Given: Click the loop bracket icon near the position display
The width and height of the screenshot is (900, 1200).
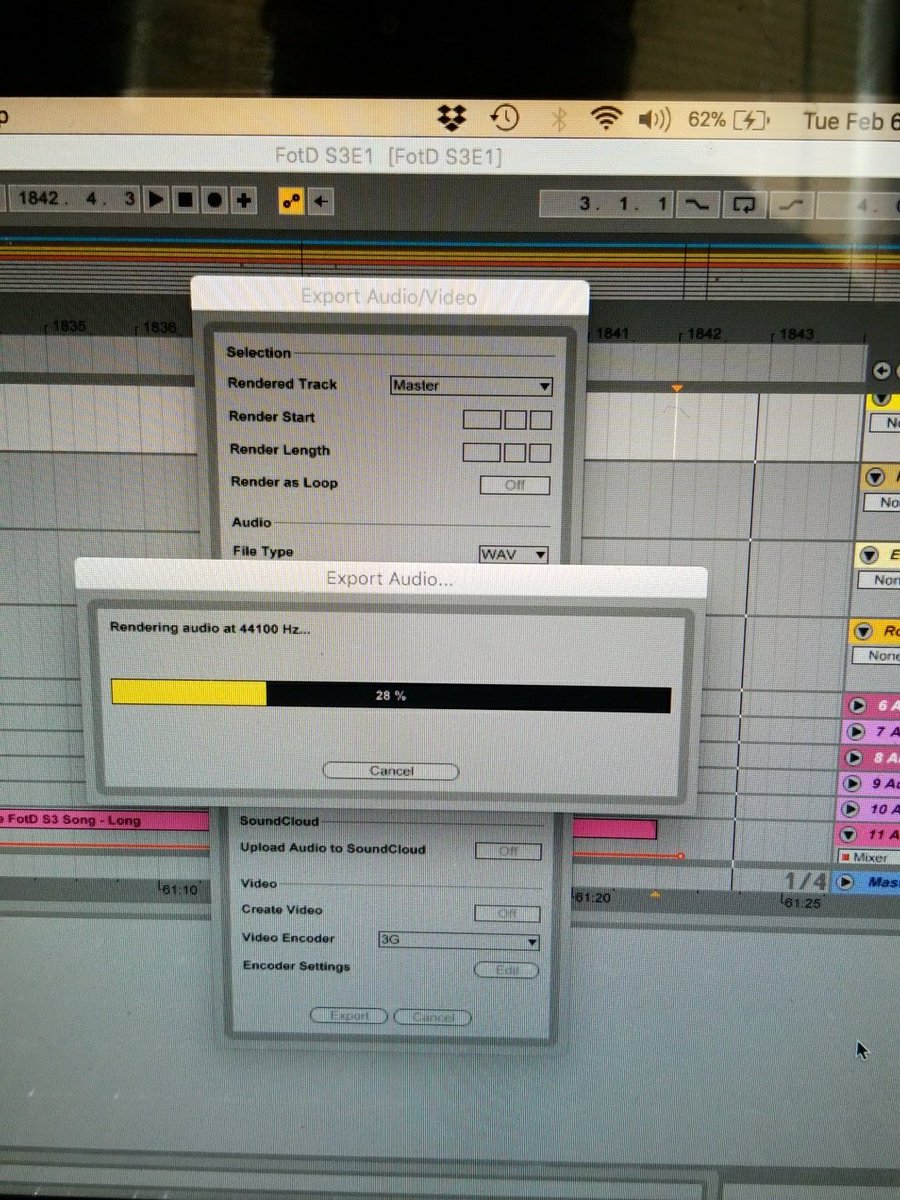Looking at the screenshot, I should pyautogui.click(x=744, y=204).
